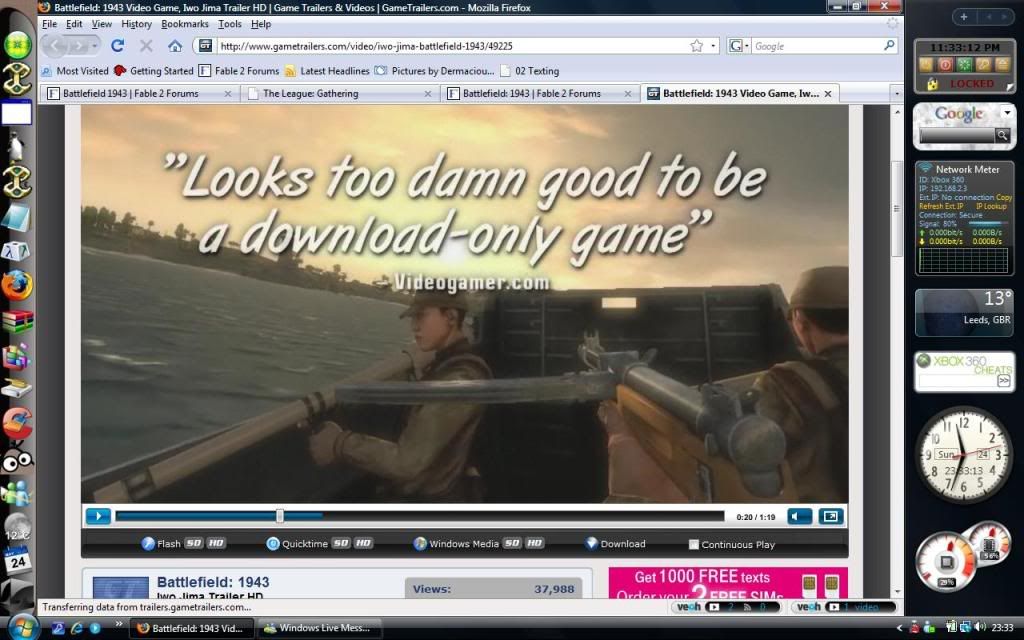The image size is (1024, 640).
Task: Open Internet Explorer from quick launch
Action: tap(76, 628)
